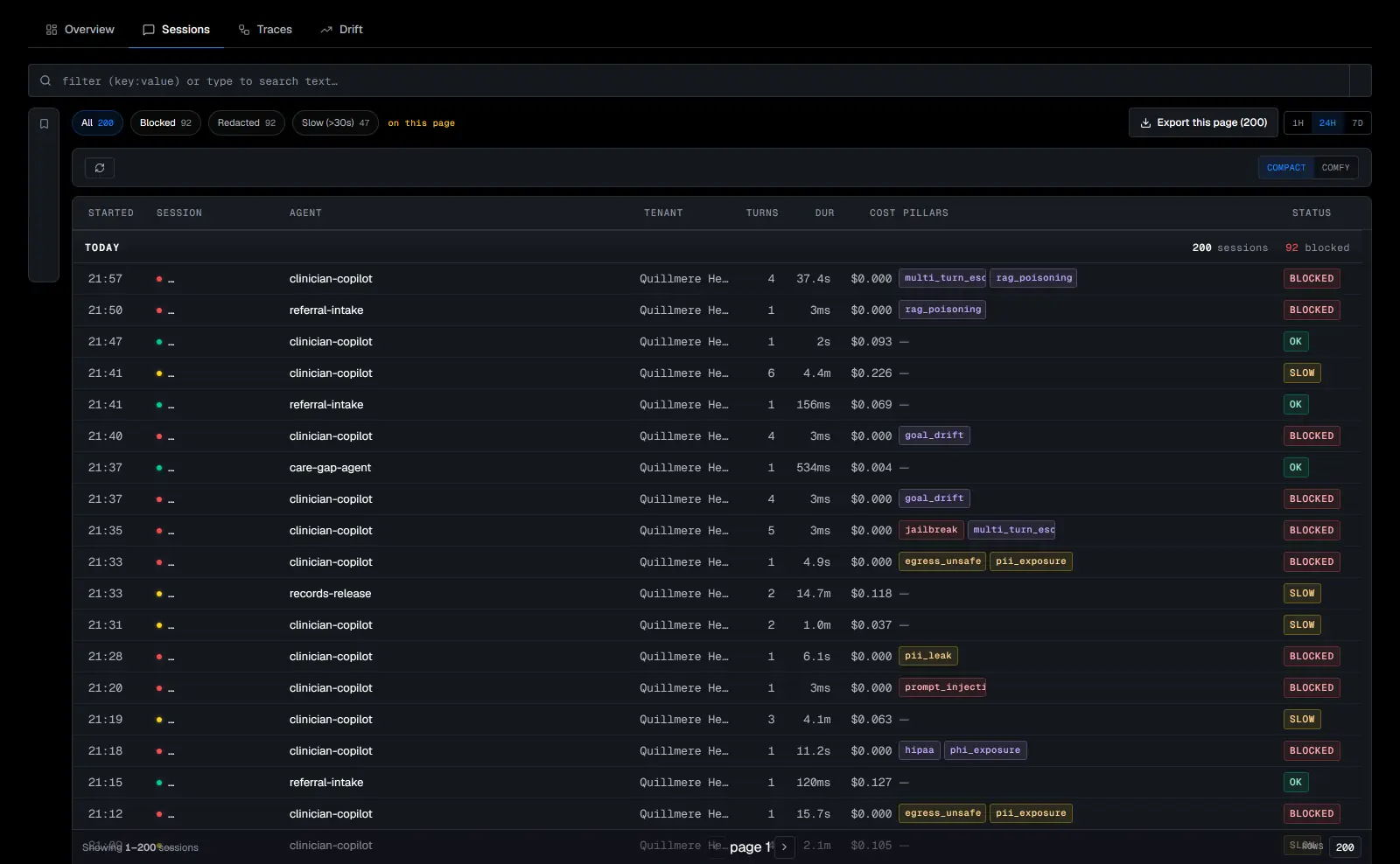Open the Traces tab
The height and width of the screenshot is (864, 1400).
[x=265, y=30]
